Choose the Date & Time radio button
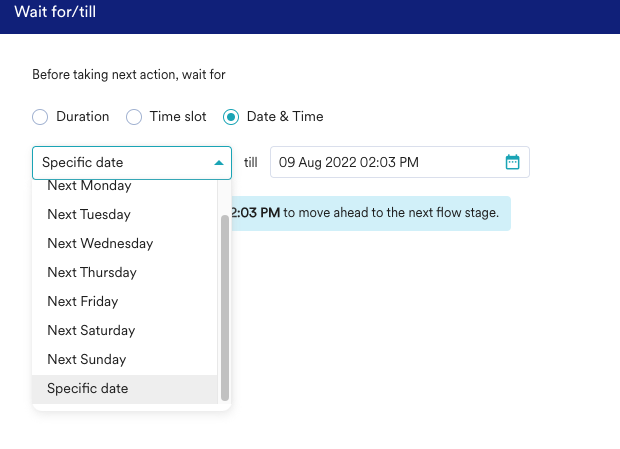The image size is (620, 449). point(231,117)
